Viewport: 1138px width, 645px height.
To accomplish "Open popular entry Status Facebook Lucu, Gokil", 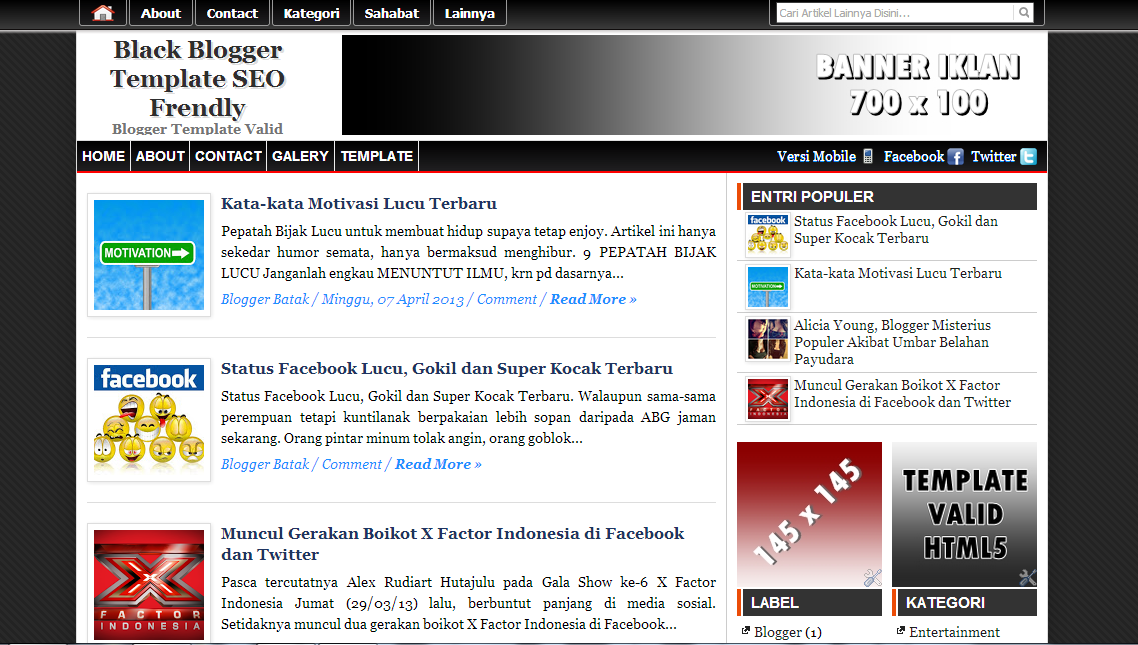I will coord(896,229).
